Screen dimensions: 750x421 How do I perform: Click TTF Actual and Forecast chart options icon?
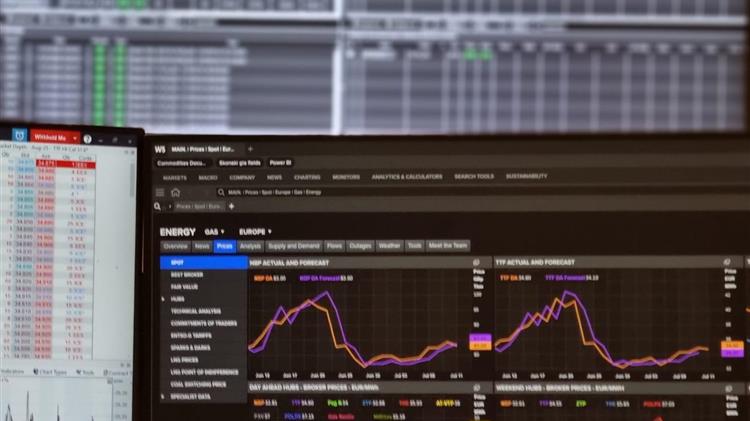point(725,263)
